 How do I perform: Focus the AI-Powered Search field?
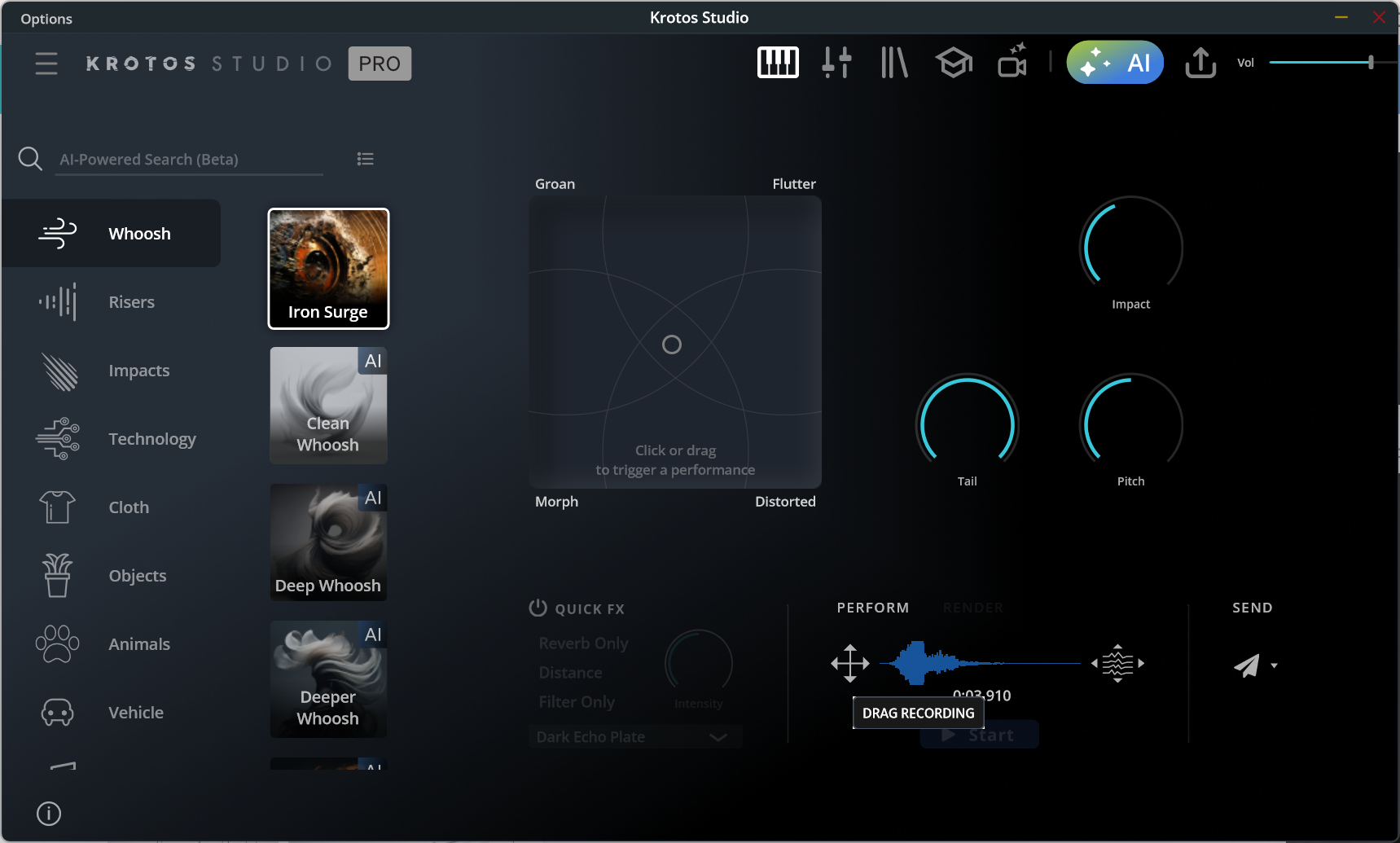191,160
